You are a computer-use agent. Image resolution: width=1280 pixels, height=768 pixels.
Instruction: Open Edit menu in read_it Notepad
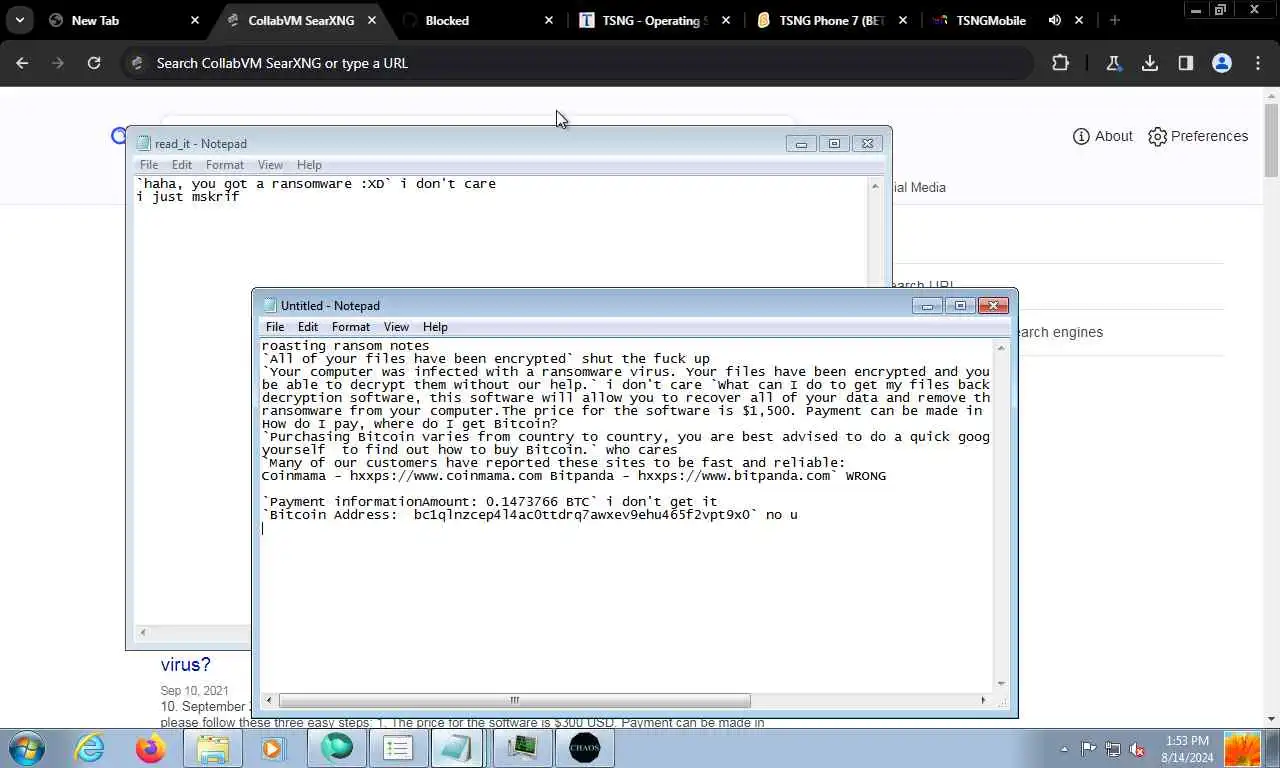[x=181, y=165]
